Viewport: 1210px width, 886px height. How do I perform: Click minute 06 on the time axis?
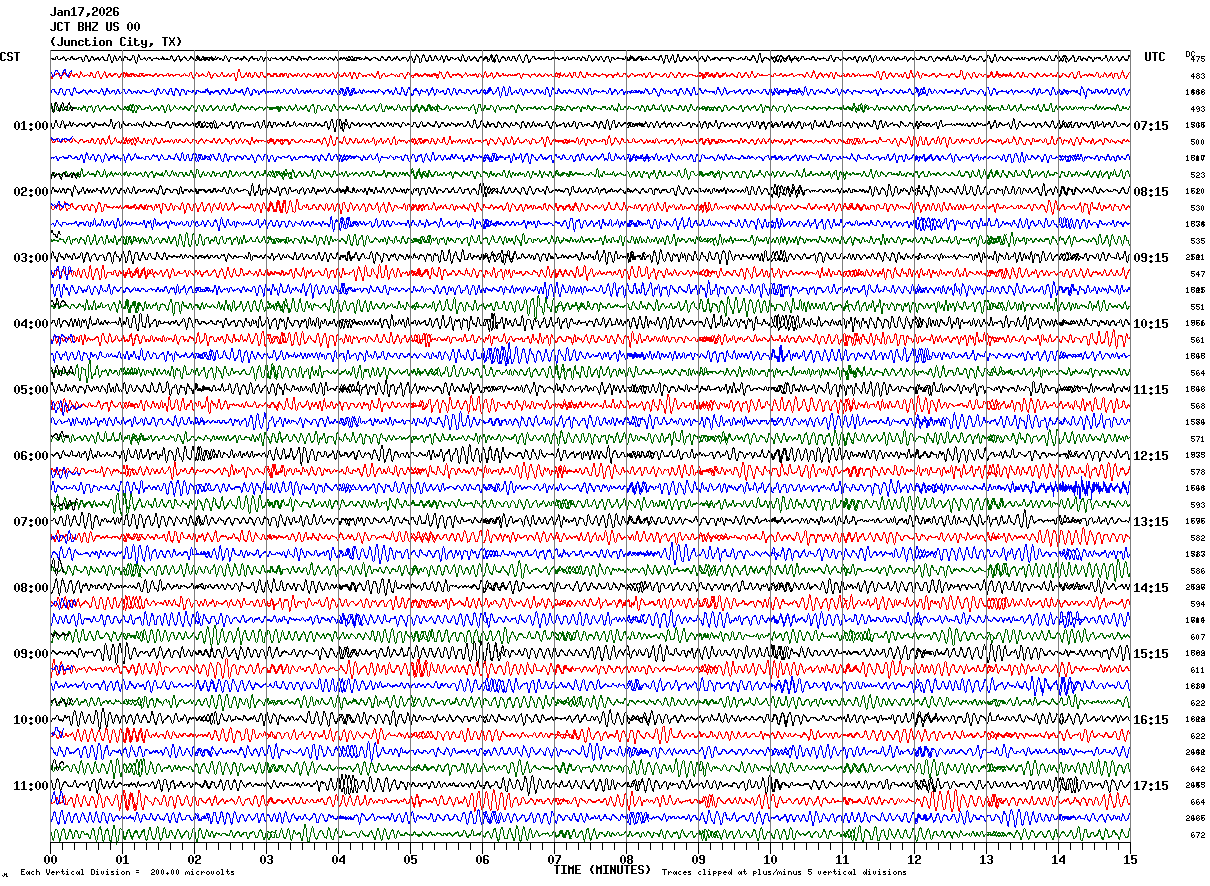click(482, 859)
